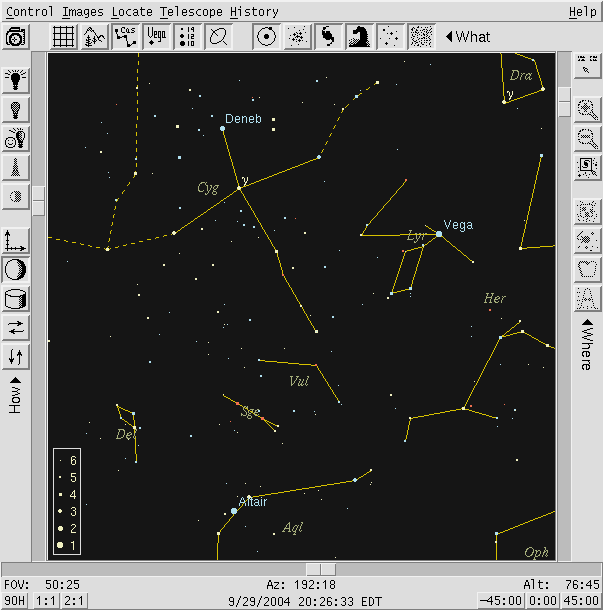The height and width of the screenshot is (610, 603).
Task: Click the shield outline icon on right
Action: click(x=587, y=269)
